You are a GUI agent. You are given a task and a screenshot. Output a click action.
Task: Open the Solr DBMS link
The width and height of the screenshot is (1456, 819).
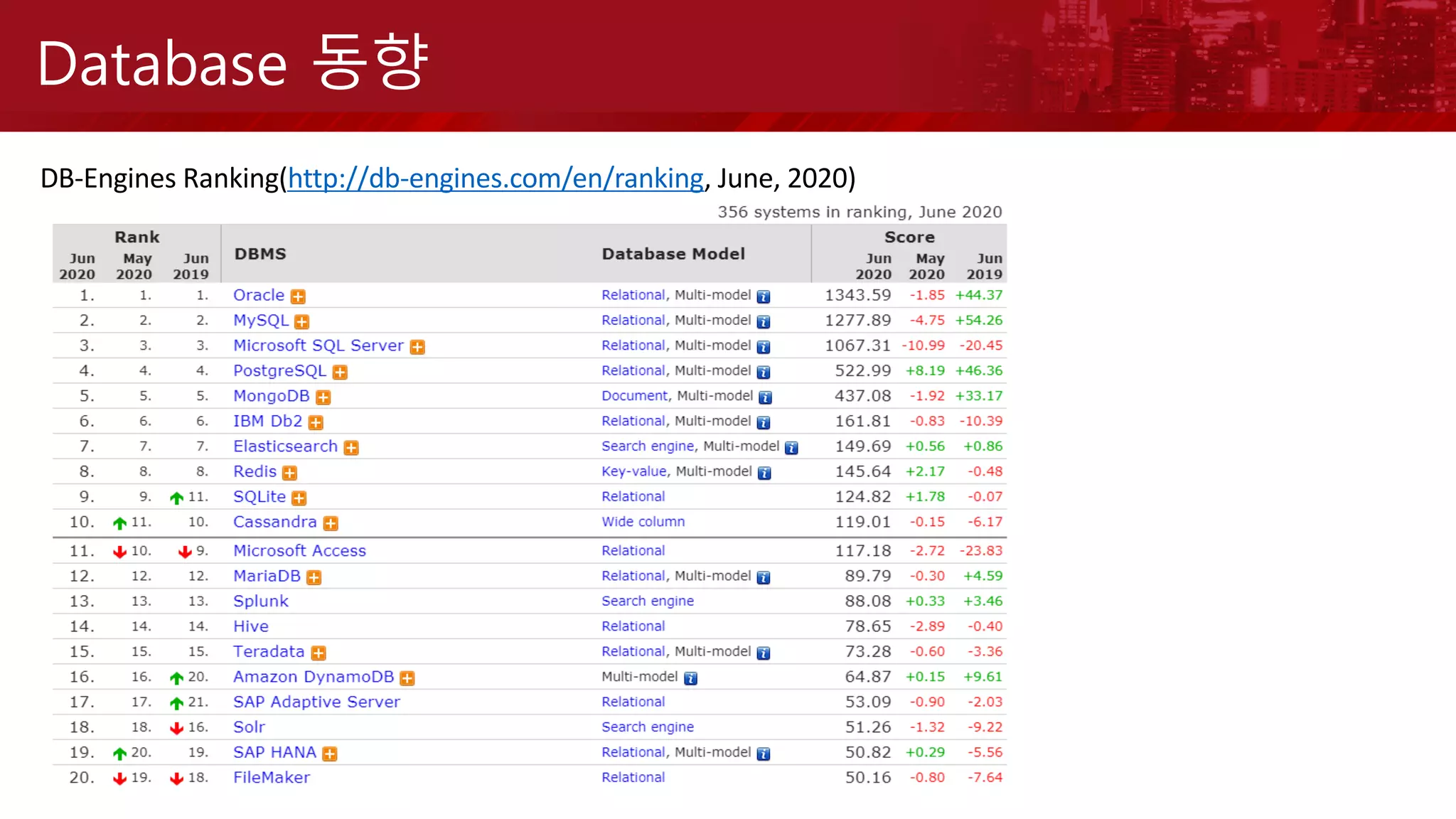click(250, 727)
